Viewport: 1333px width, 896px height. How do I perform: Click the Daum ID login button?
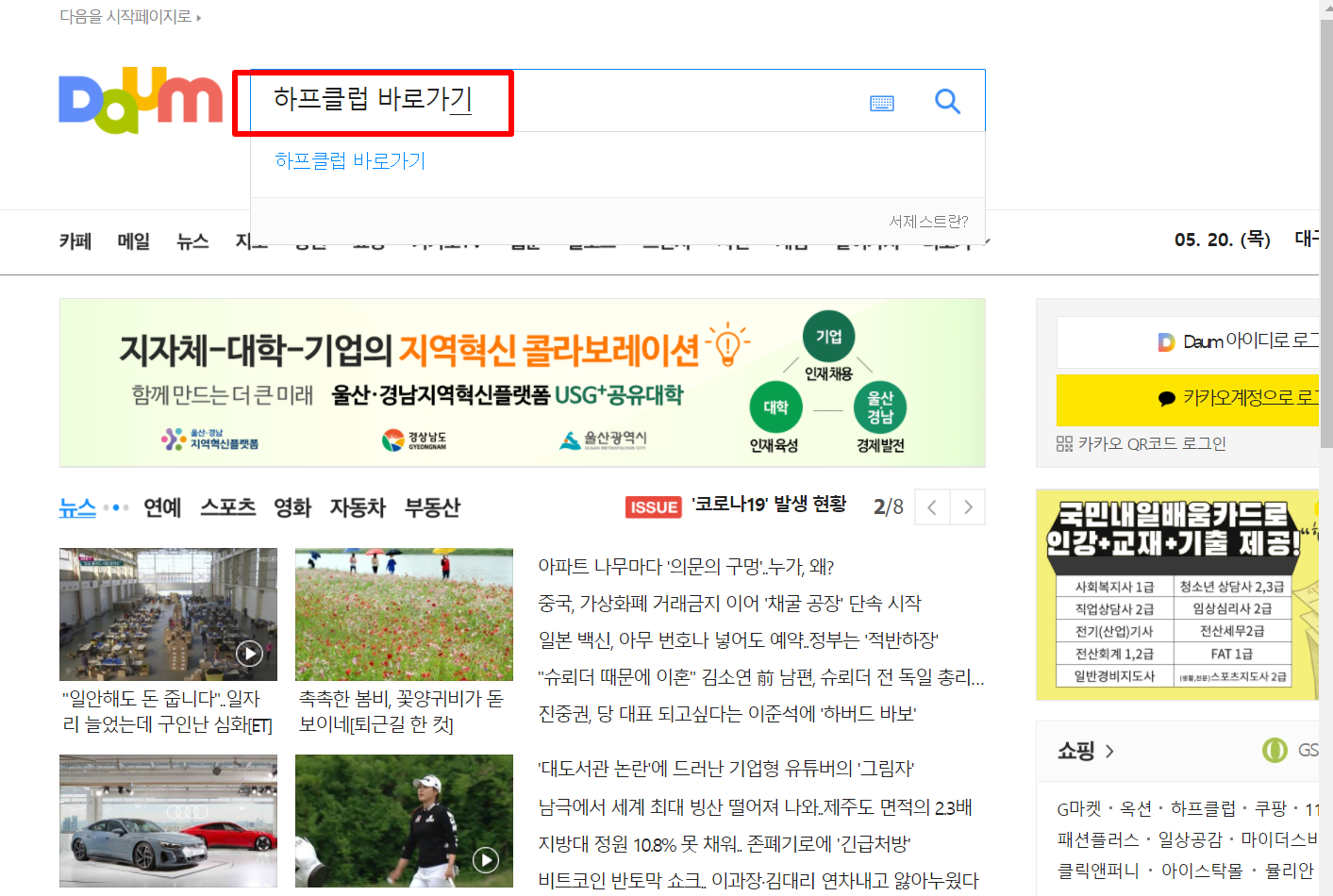(x=1187, y=341)
